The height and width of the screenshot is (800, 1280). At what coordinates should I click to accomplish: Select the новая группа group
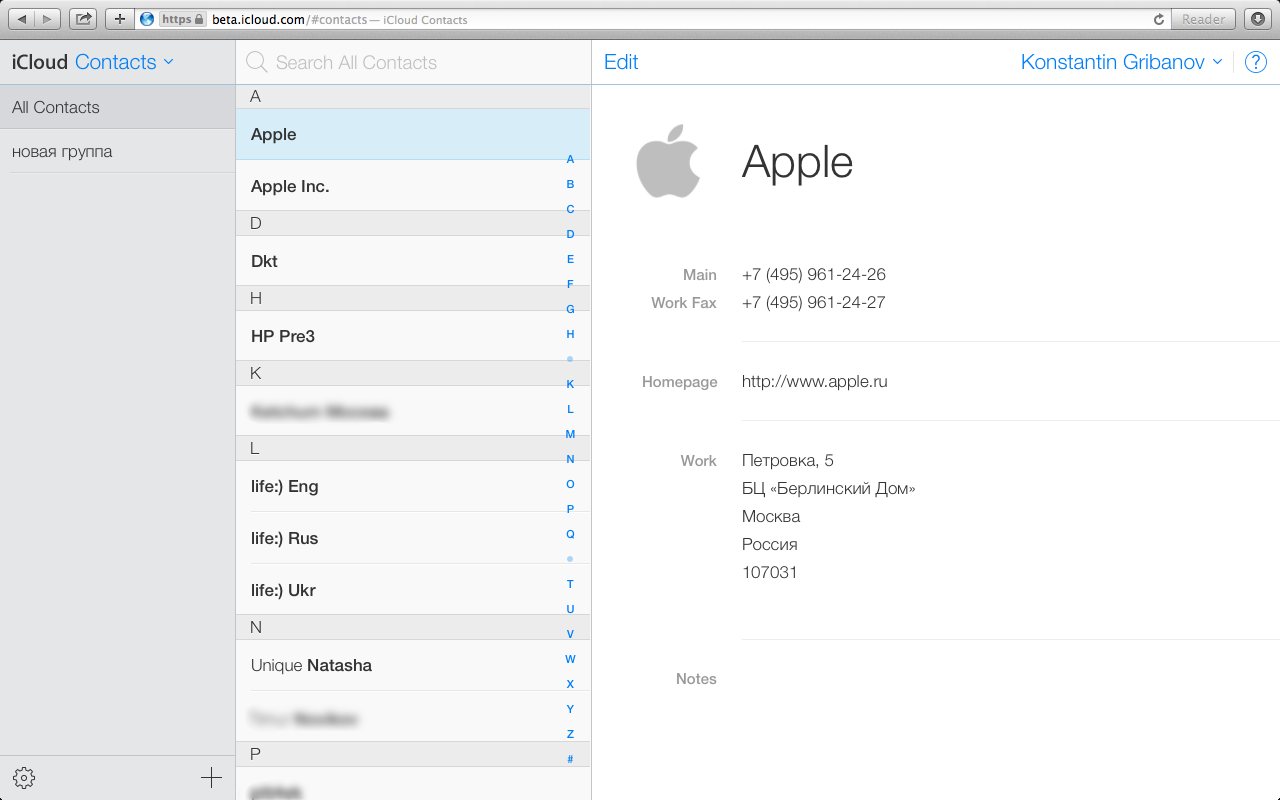tap(117, 152)
